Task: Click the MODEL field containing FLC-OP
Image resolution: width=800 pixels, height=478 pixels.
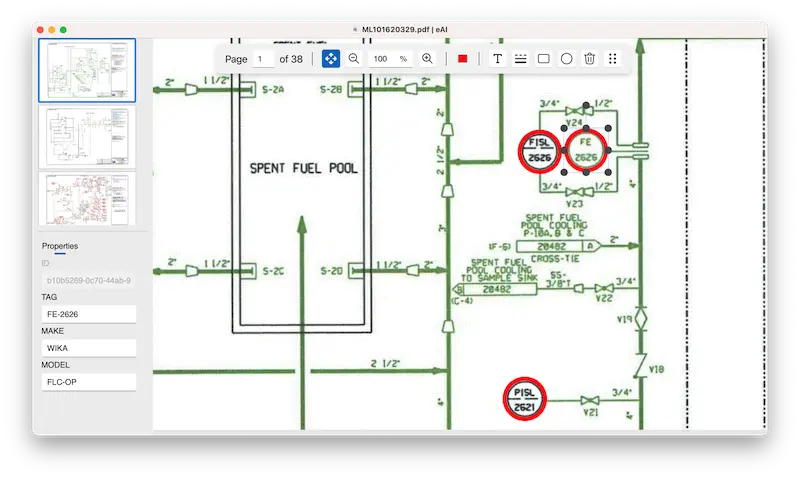Action: (88, 382)
